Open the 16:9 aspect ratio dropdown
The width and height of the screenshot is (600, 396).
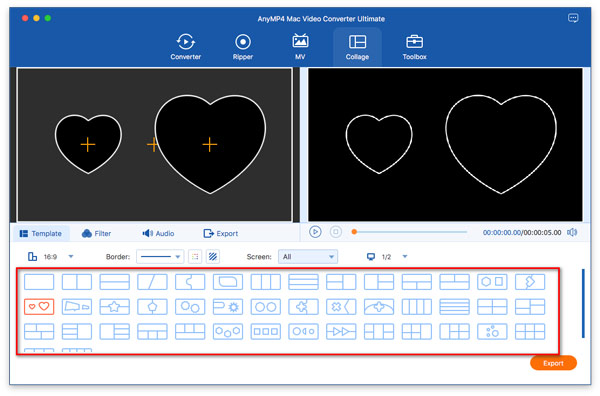pyautogui.click(x=71, y=256)
